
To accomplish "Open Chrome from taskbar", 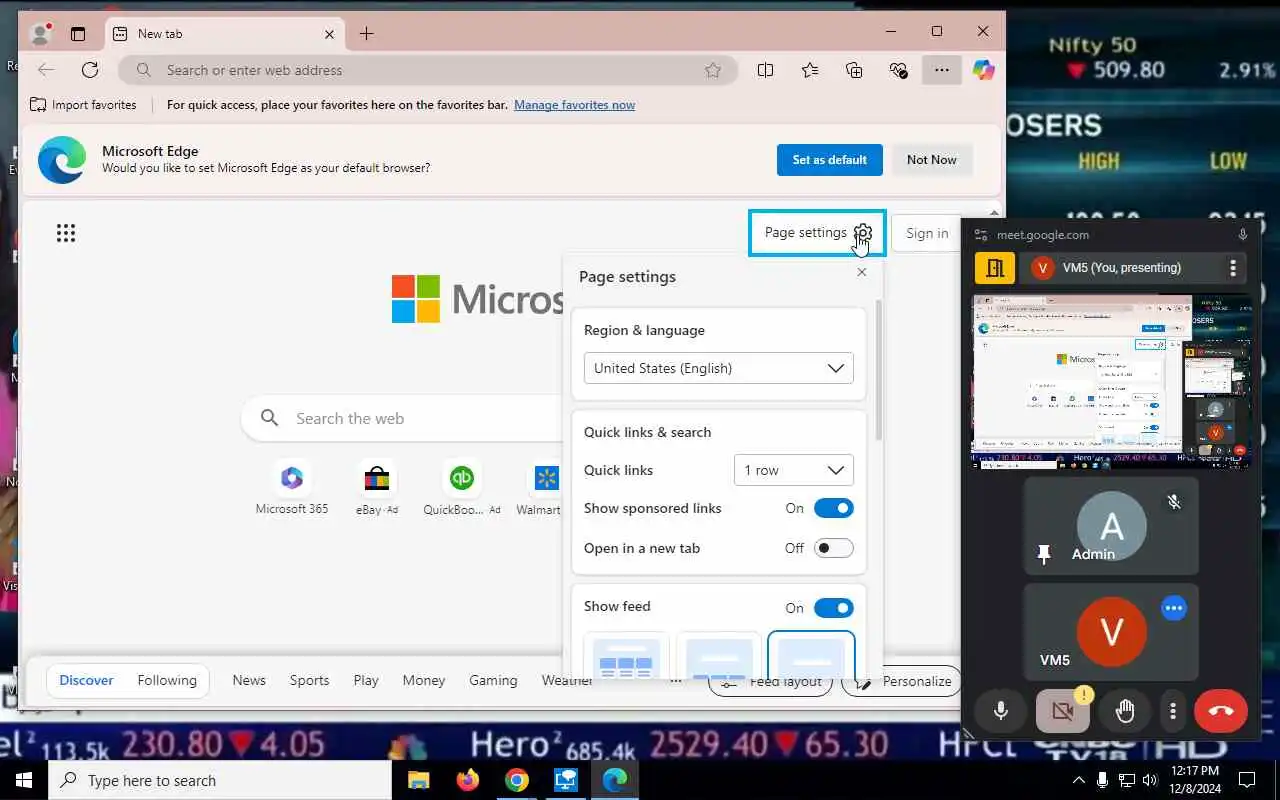I will coord(516,780).
